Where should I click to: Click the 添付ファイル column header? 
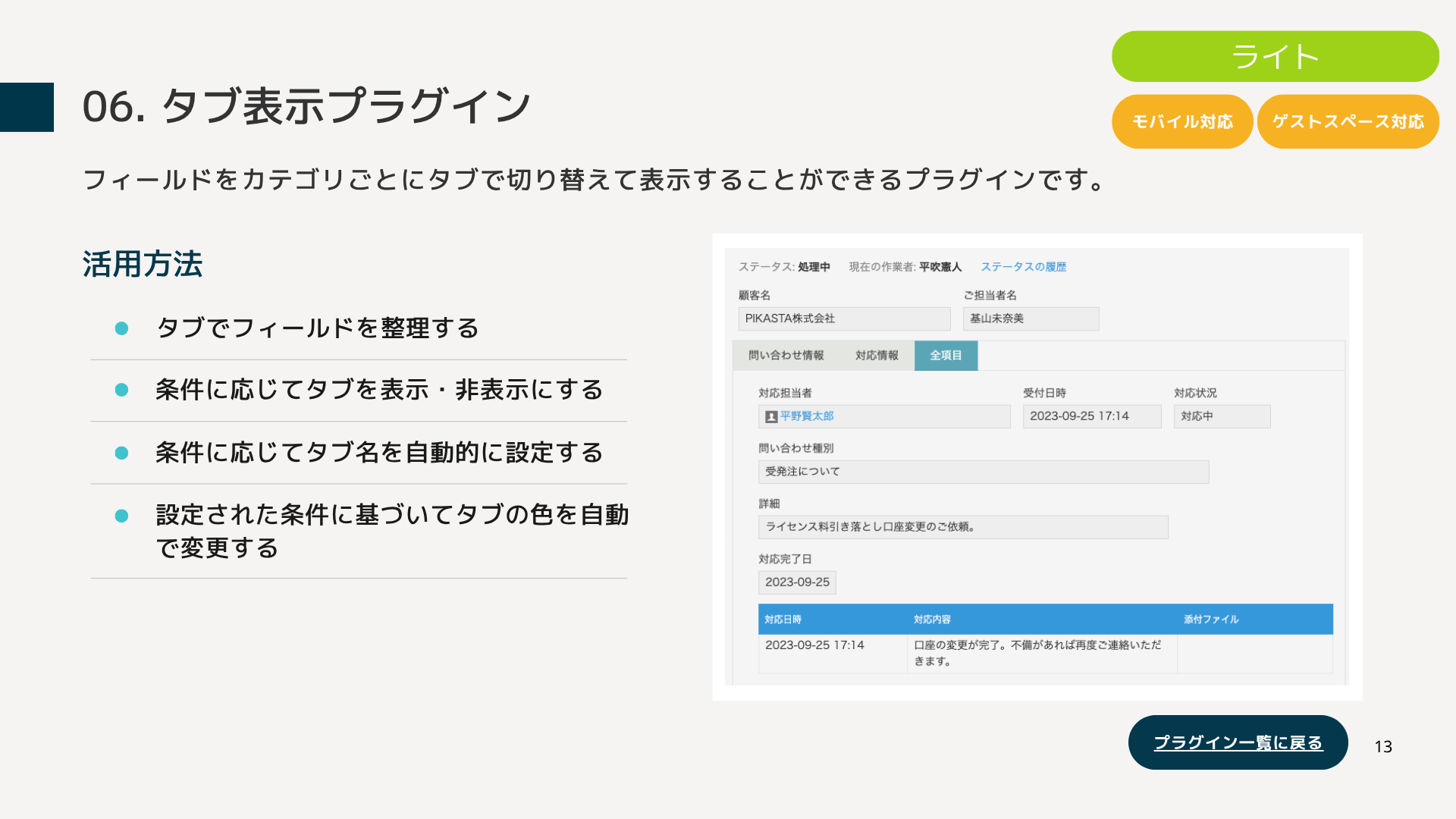(x=1211, y=620)
